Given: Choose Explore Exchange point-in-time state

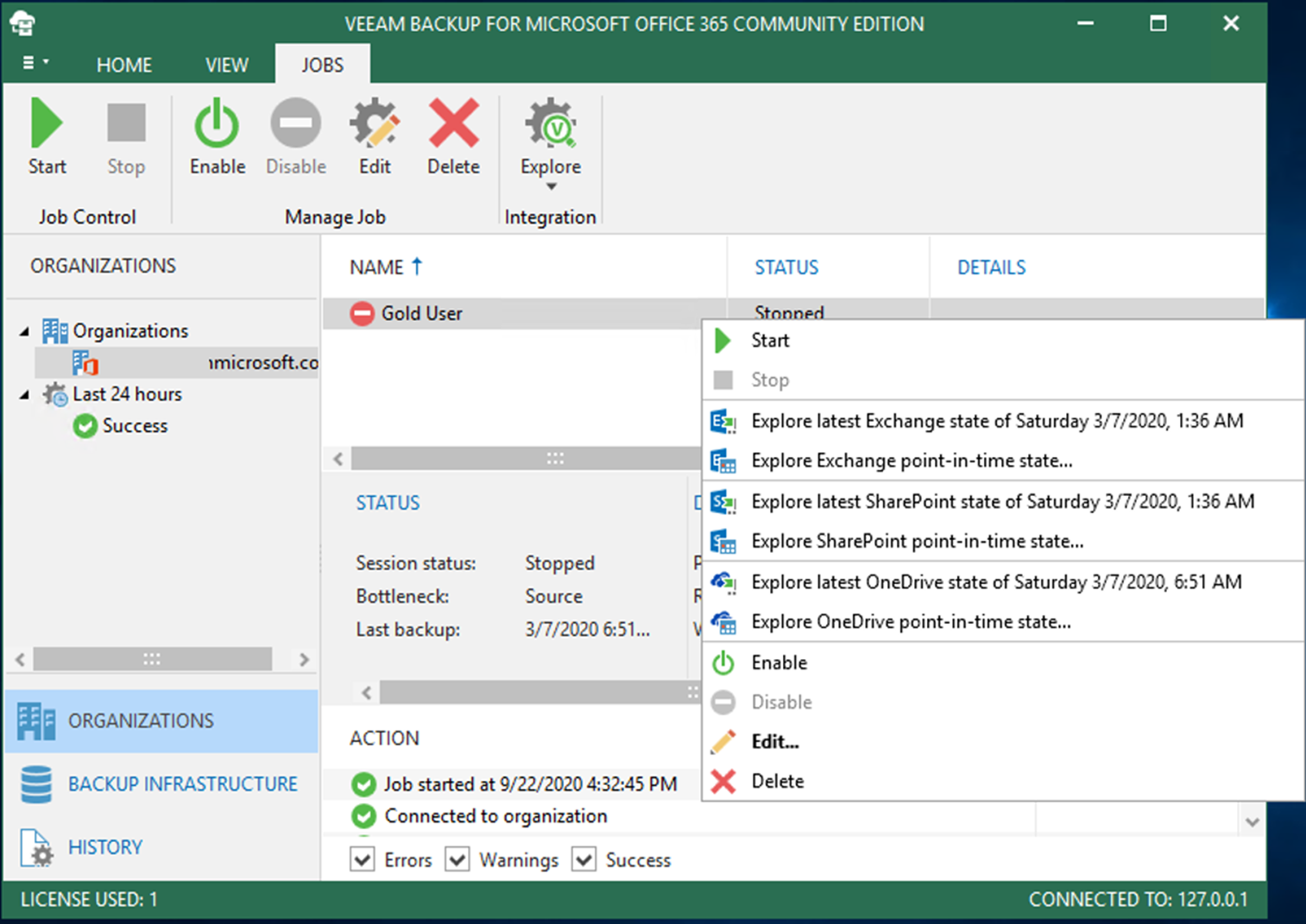Looking at the screenshot, I should (1002, 461).
